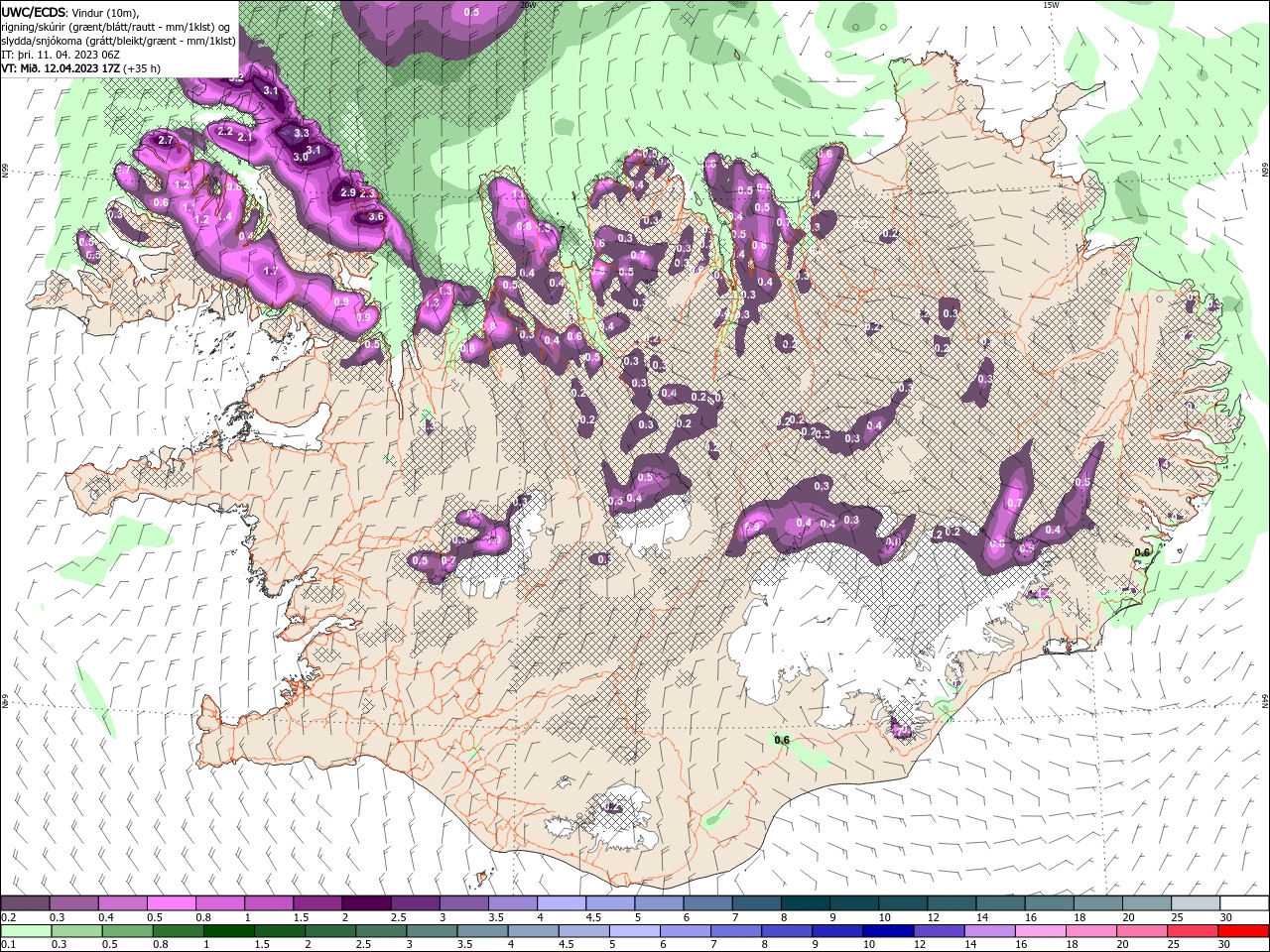This screenshot has height=952, width=1270.
Task: Click the '25' label on the rain scale
Action: click(1174, 945)
